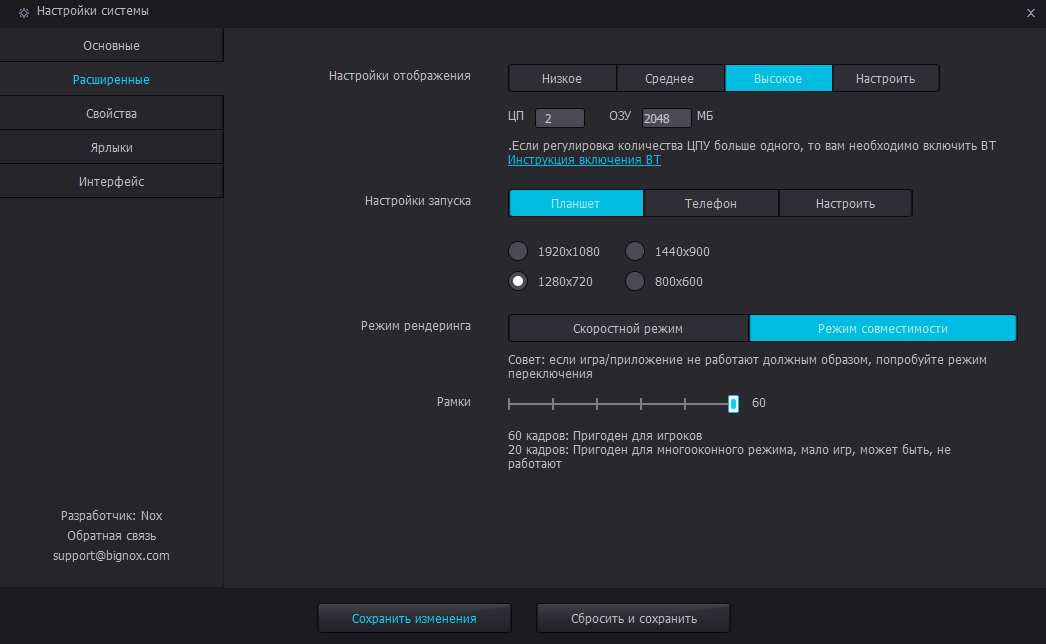Pick the 800x600 resolution radio button
The image size is (1046, 644).
click(x=635, y=282)
